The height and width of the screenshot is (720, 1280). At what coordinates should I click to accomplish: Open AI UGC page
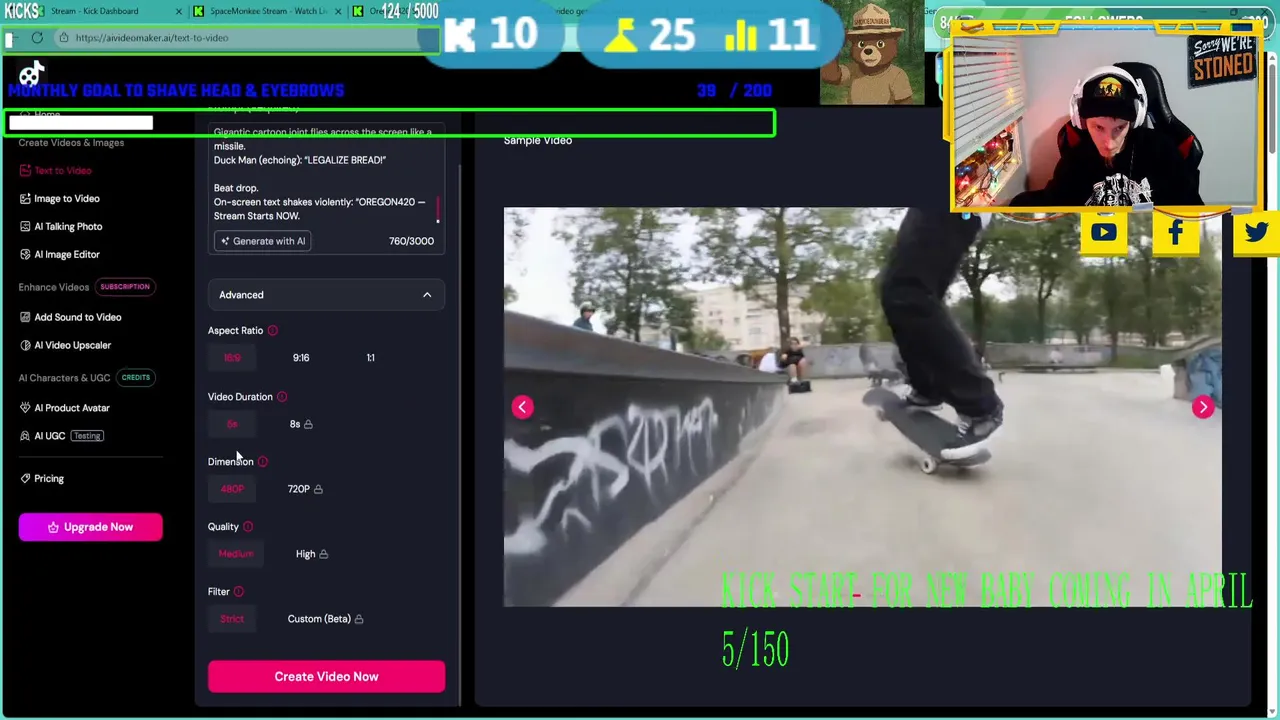click(50, 436)
